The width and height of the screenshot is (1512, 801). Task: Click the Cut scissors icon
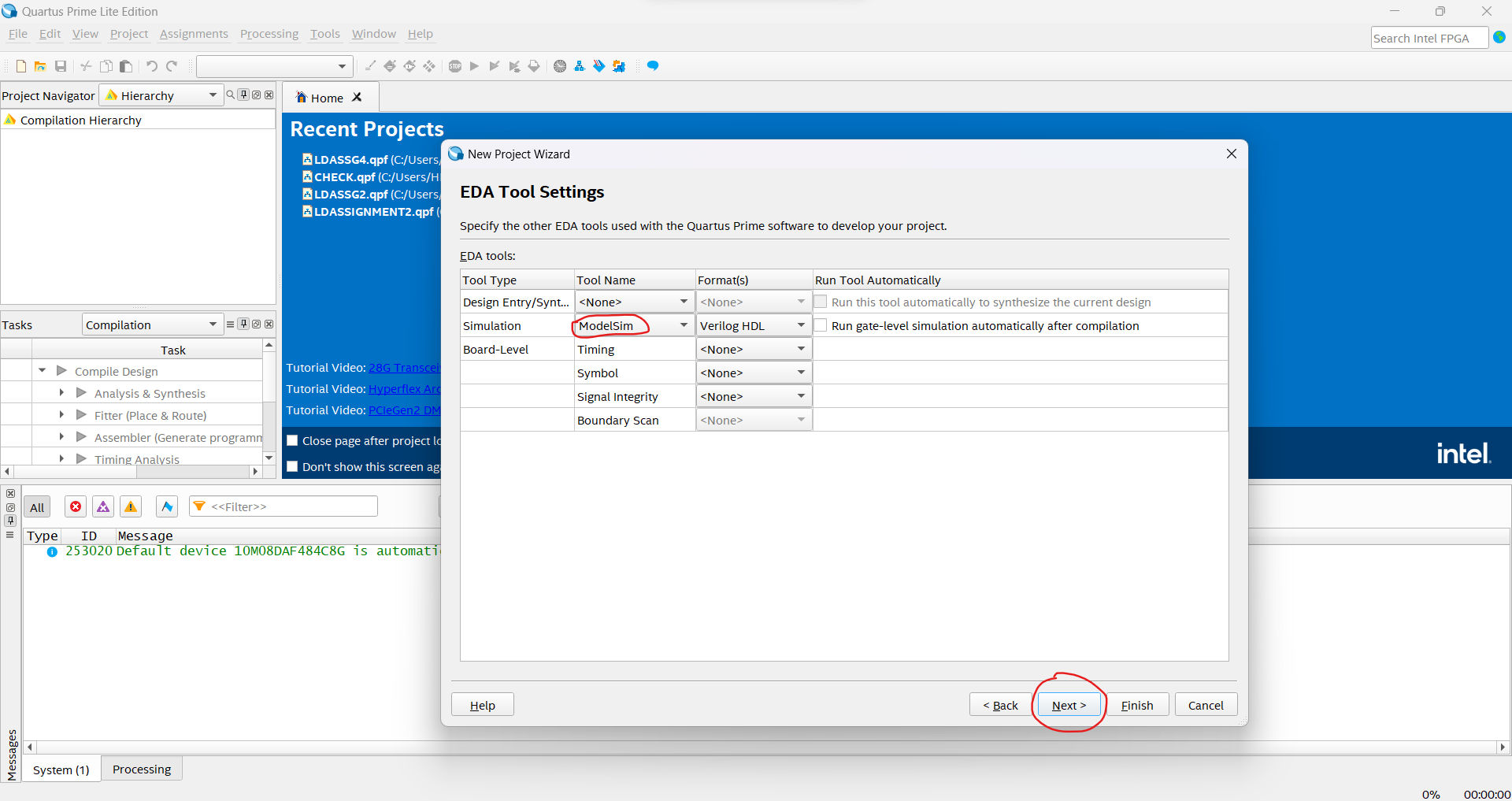point(87,66)
